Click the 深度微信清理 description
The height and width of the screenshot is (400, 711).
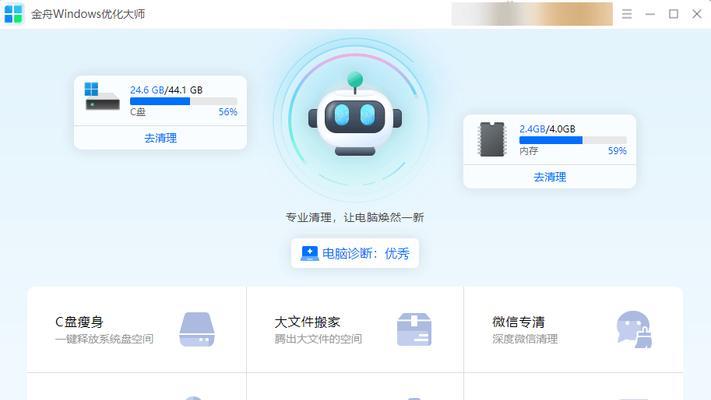click(x=525, y=339)
